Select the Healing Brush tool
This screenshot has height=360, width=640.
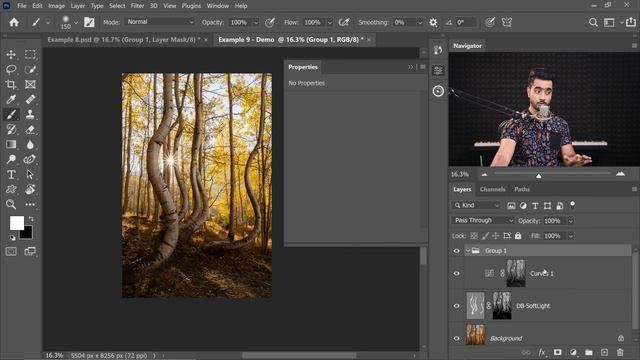pyautogui.click(x=30, y=99)
